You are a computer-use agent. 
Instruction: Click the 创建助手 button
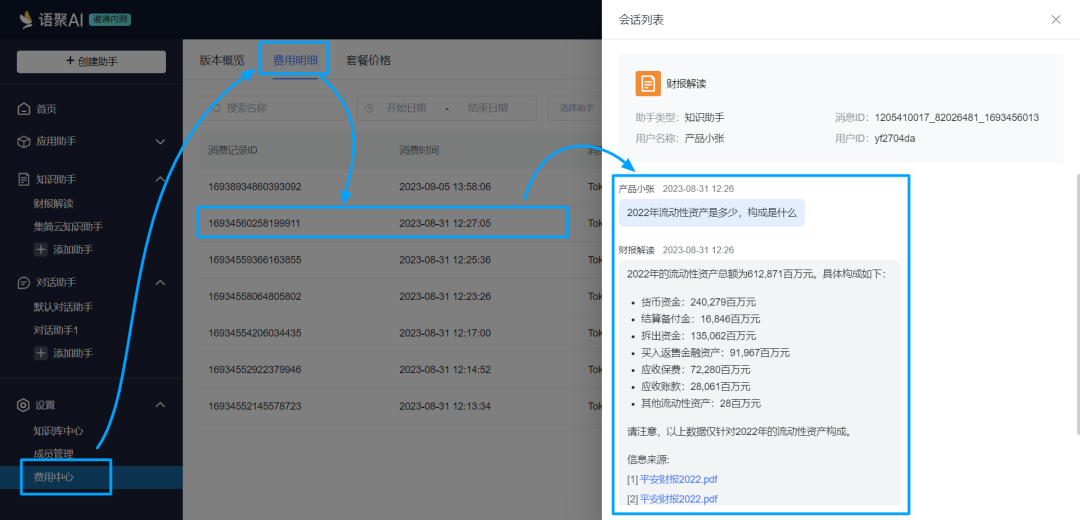tap(91, 61)
